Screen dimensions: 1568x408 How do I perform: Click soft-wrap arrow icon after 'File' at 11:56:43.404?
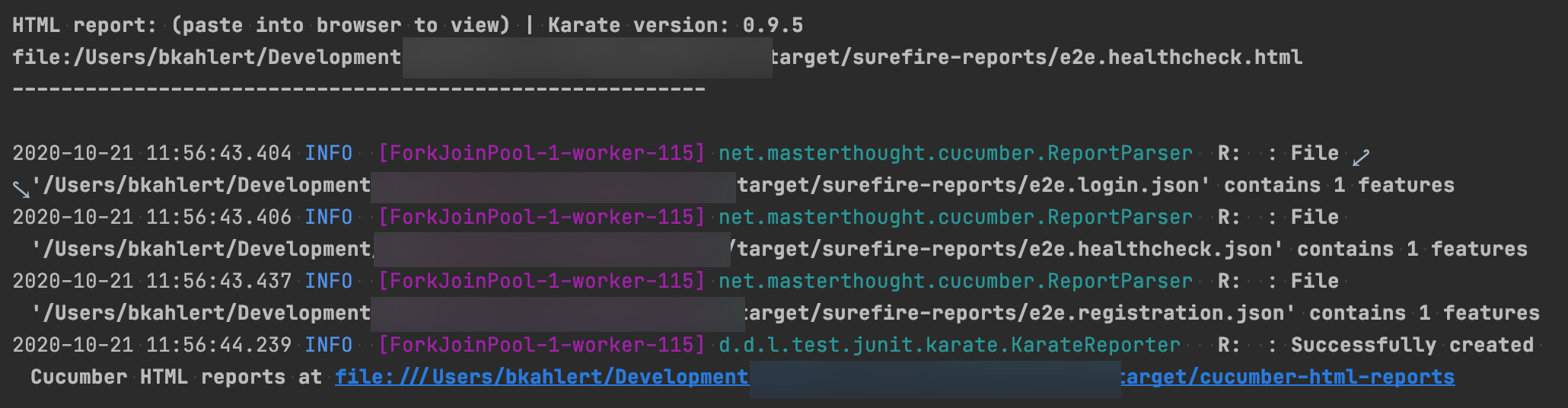click(1361, 158)
